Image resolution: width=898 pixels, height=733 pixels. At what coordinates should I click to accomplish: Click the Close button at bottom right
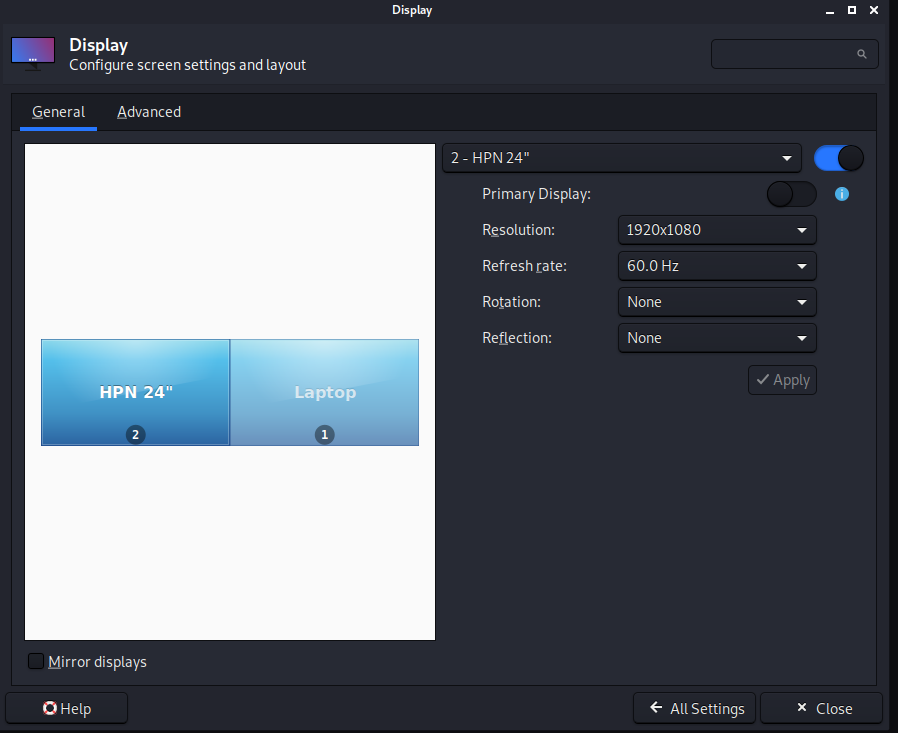821,708
